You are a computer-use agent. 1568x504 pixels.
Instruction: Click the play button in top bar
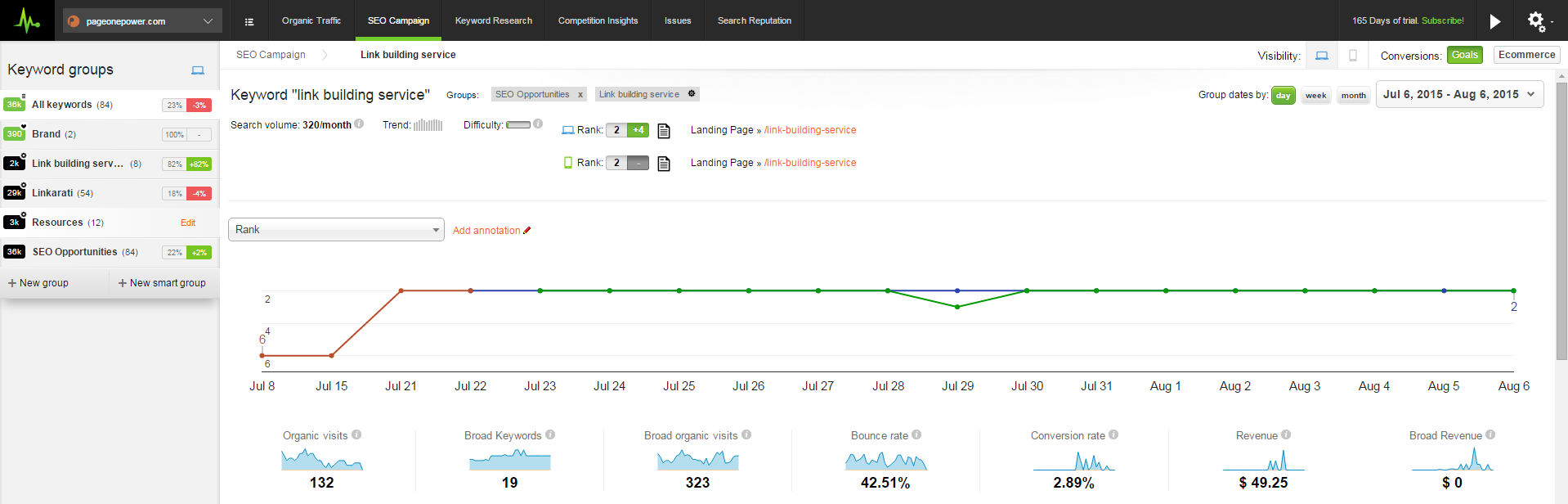coord(1494,21)
